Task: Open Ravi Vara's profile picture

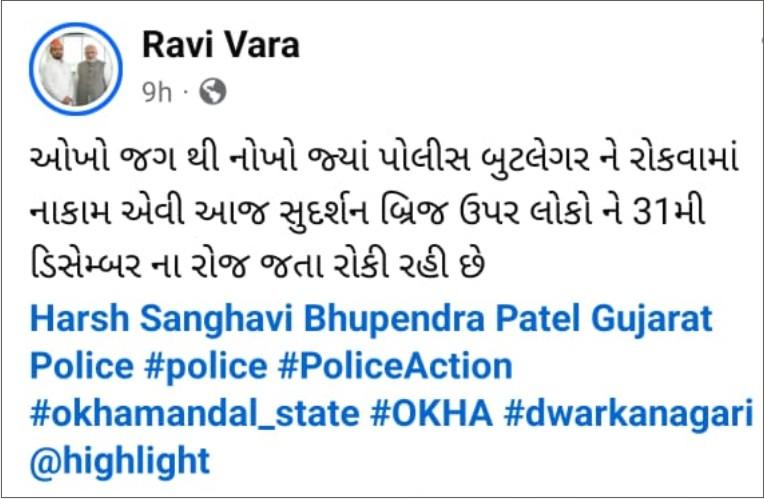Action: (x=76, y=69)
